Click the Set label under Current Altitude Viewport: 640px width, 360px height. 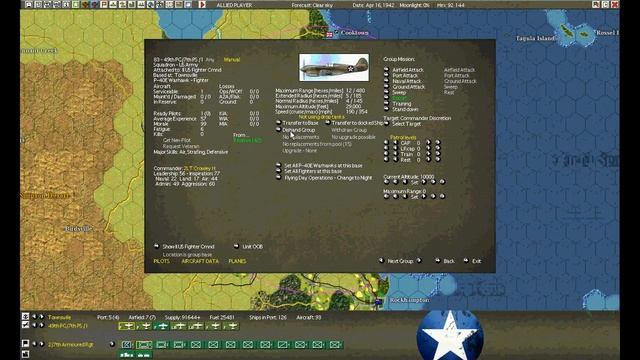414,182
